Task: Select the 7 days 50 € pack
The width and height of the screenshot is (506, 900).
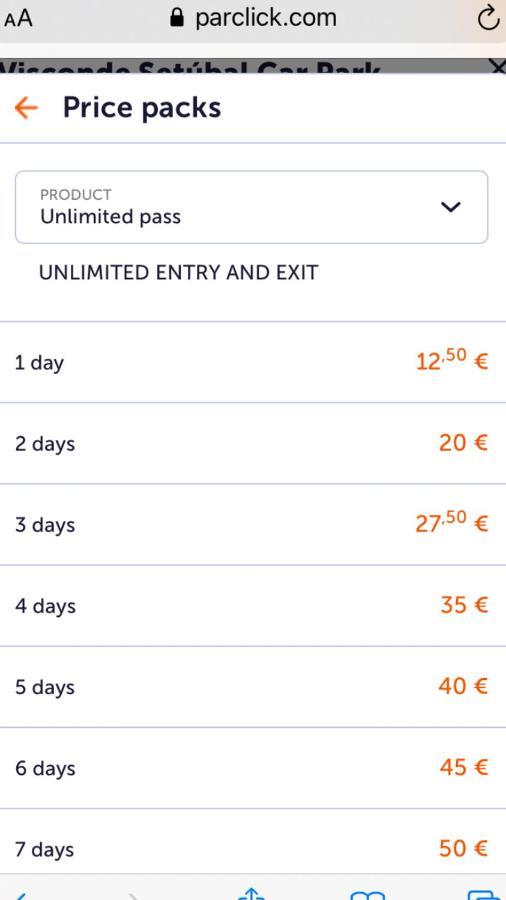Action: pyautogui.click(x=253, y=842)
